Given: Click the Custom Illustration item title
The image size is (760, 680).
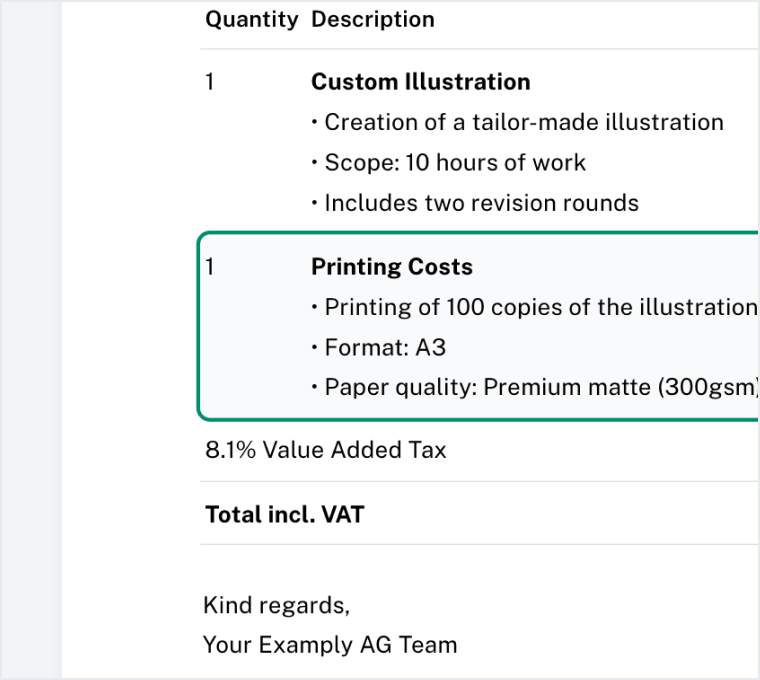Looking at the screenshot, I should (x=420, y=82).
